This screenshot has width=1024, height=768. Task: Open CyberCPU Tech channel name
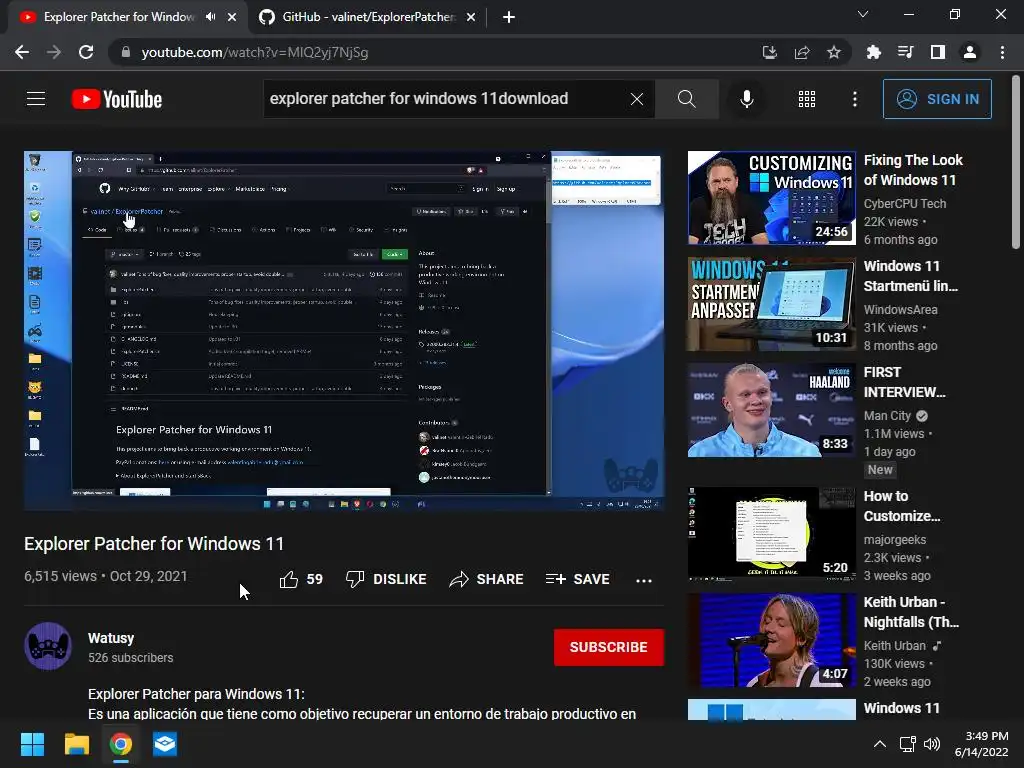point(904,204)
